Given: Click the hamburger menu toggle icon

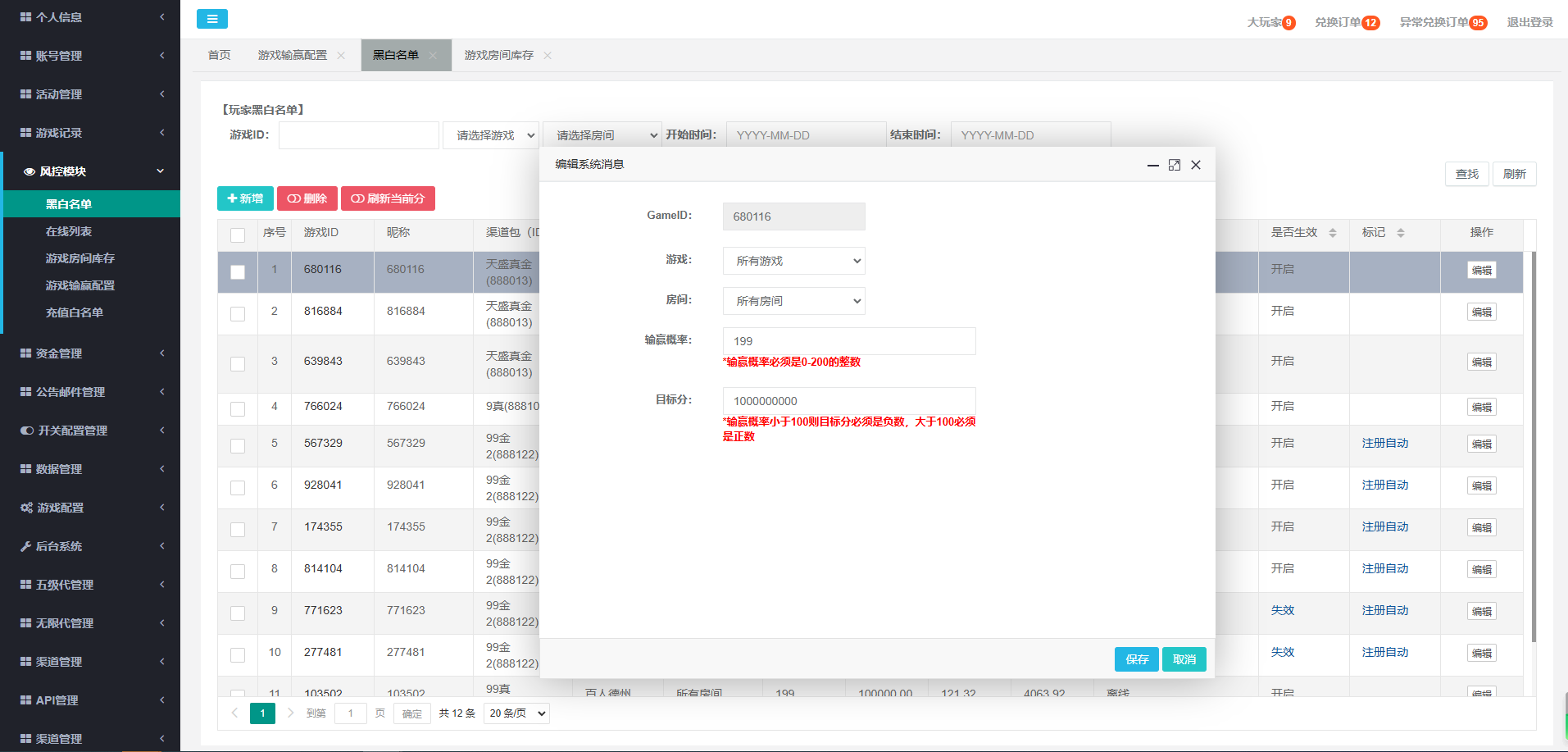Looking at the screenshot, I should (x=211, y=19).
